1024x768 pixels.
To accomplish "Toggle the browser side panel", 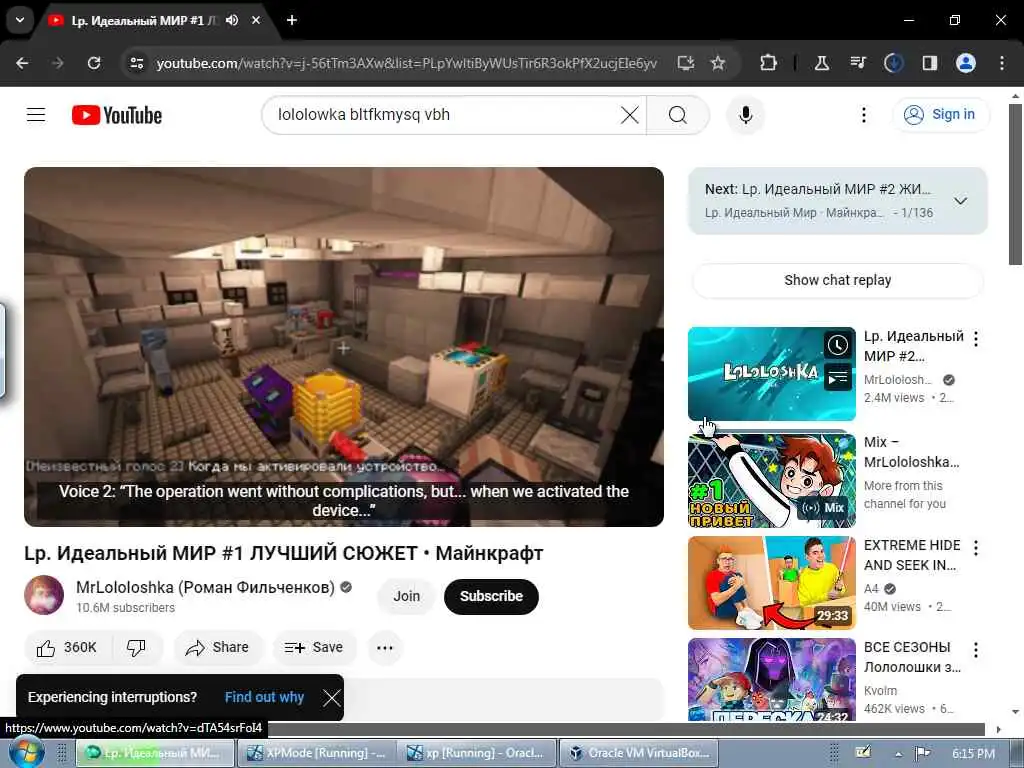I will pos(929,63).
